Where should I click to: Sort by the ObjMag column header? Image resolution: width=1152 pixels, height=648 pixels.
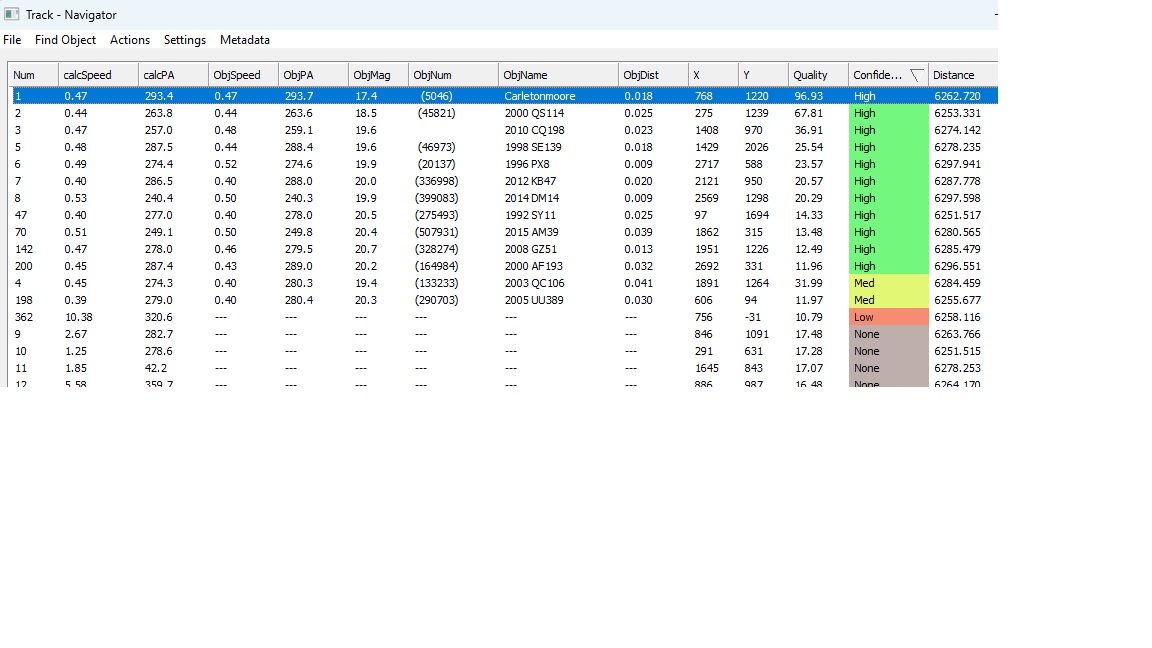[x=378, y=75]
